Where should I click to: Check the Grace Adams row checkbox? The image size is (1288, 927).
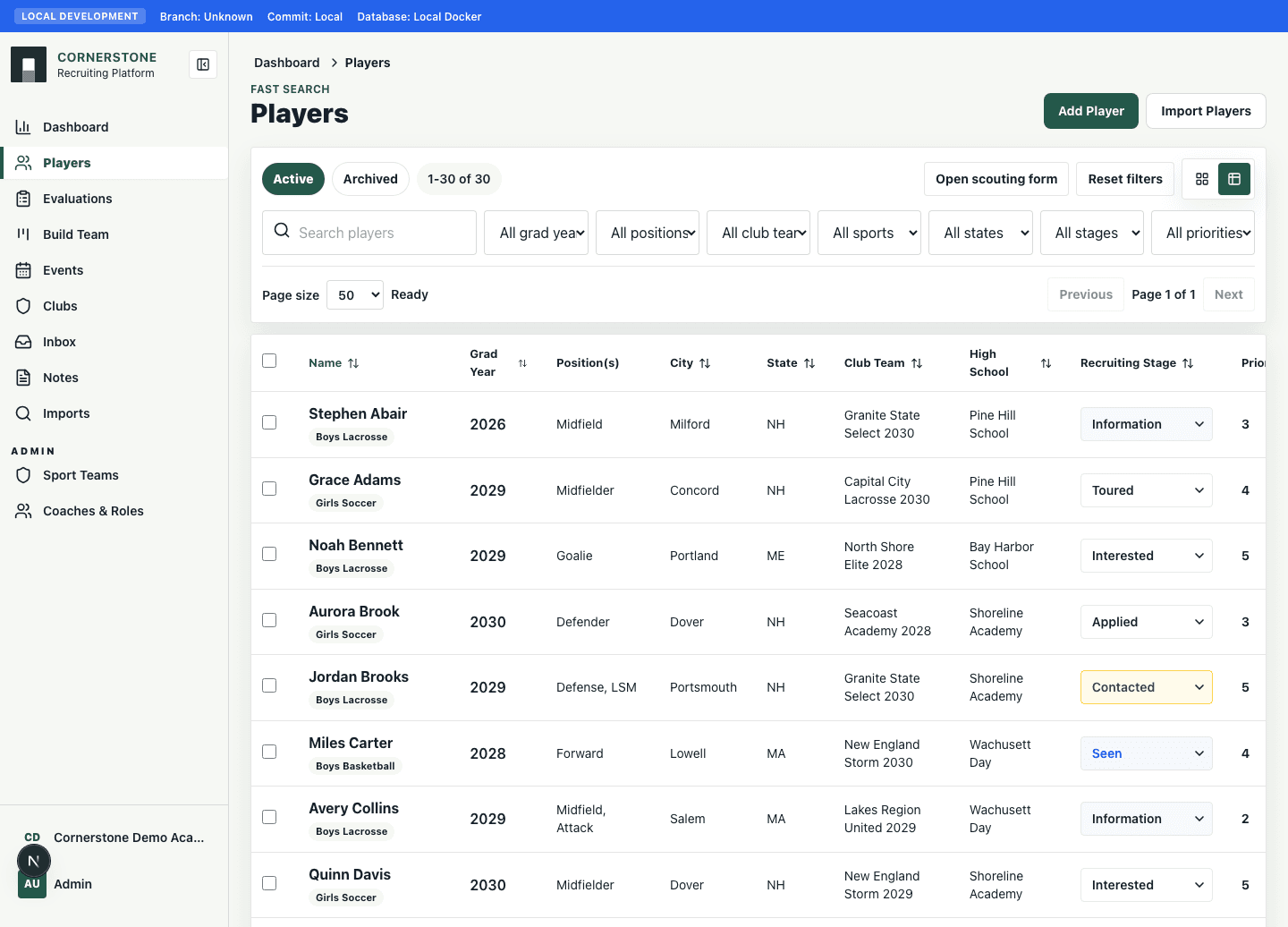pyautogui.click(x=269, y=489)
